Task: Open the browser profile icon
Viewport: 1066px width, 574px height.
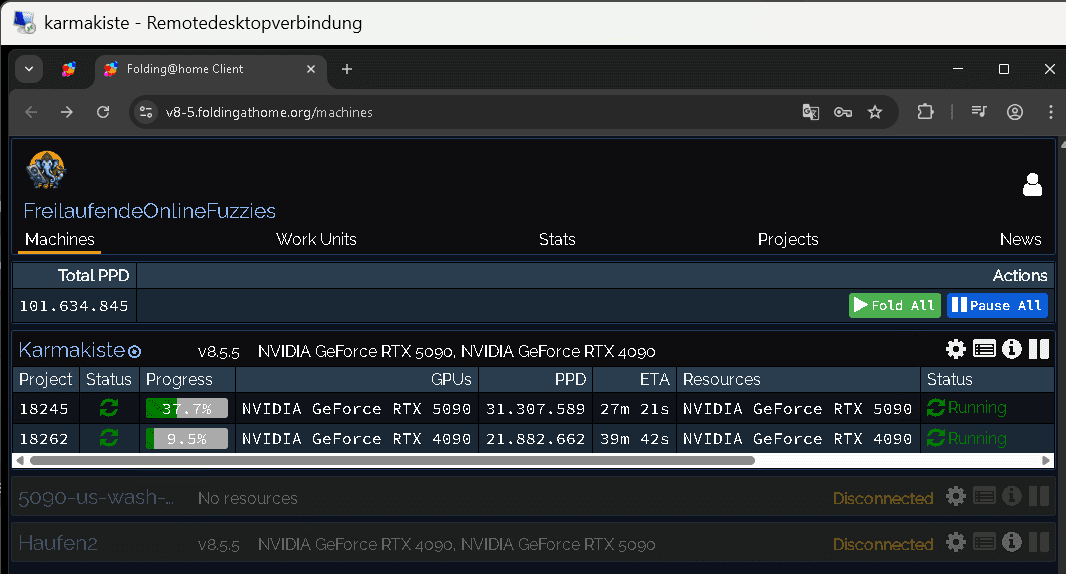Action: click(1015, 112)
